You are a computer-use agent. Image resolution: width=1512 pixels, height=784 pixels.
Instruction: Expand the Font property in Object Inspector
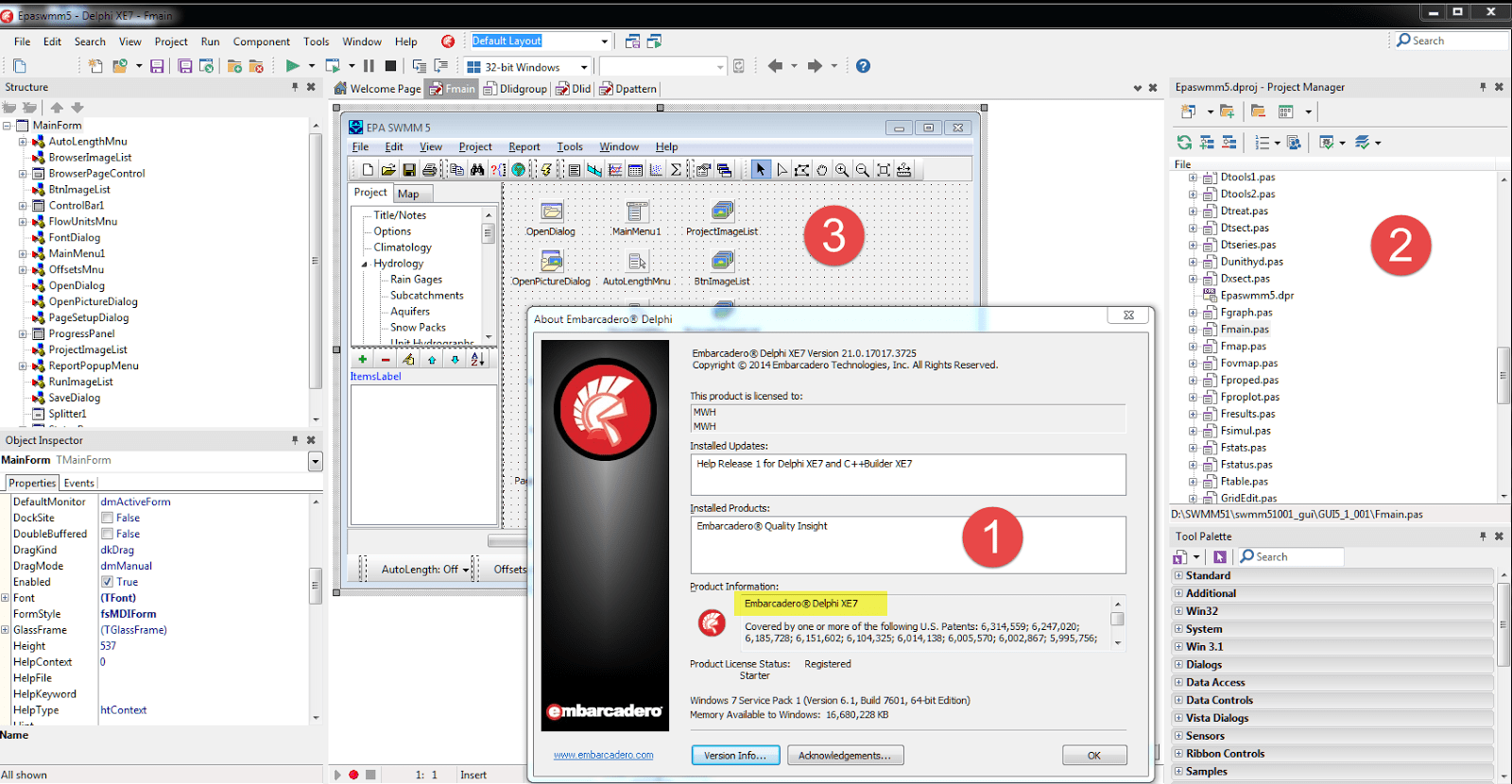coord(5,598)
